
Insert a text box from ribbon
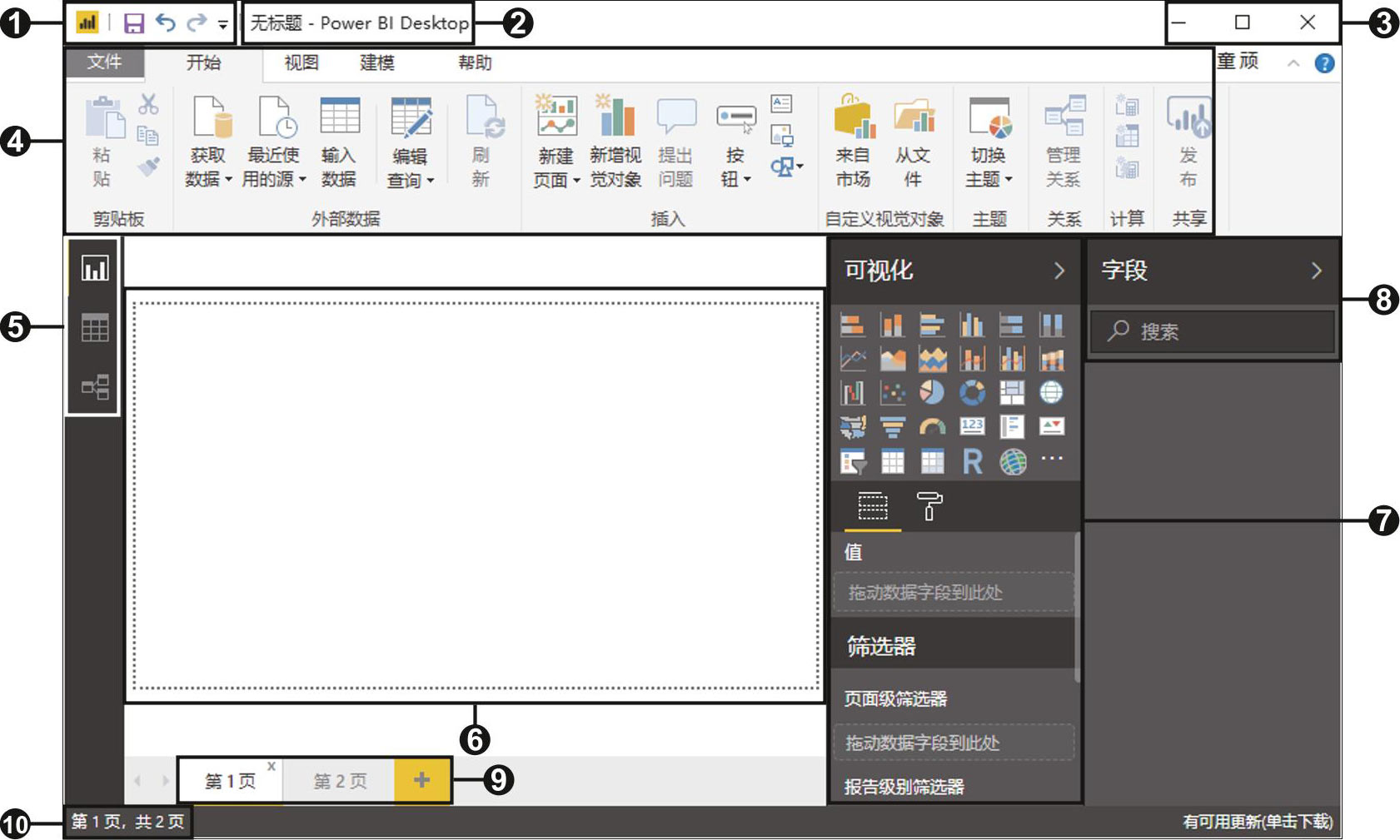pos(781,104)
